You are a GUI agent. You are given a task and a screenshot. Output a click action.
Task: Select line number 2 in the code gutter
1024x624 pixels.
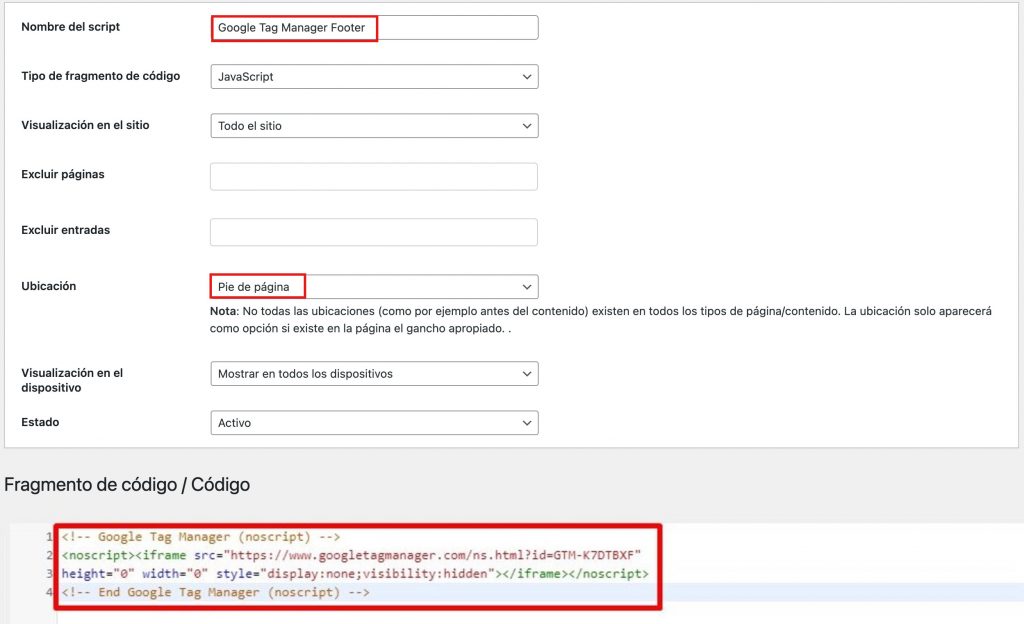tap(49, 555)
